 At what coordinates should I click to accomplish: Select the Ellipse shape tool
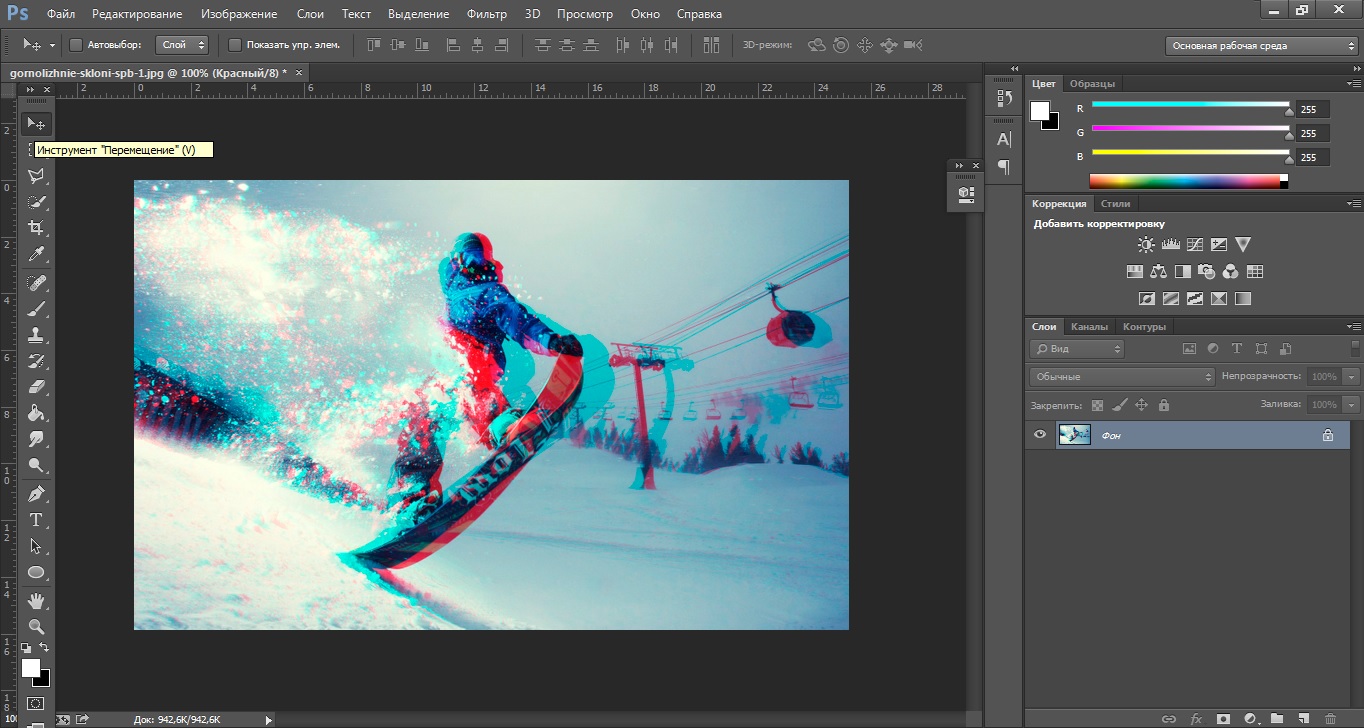(36, 573)
